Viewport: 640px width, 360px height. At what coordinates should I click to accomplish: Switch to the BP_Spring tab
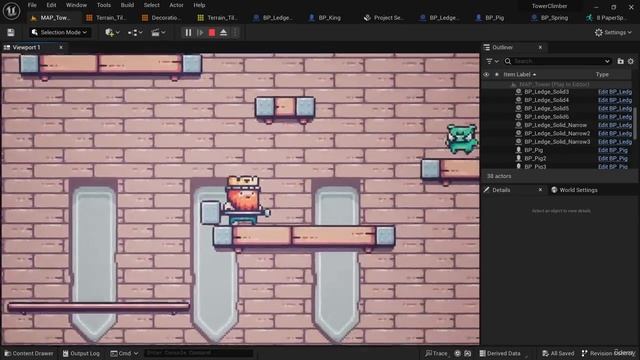[x=550, y=18]
